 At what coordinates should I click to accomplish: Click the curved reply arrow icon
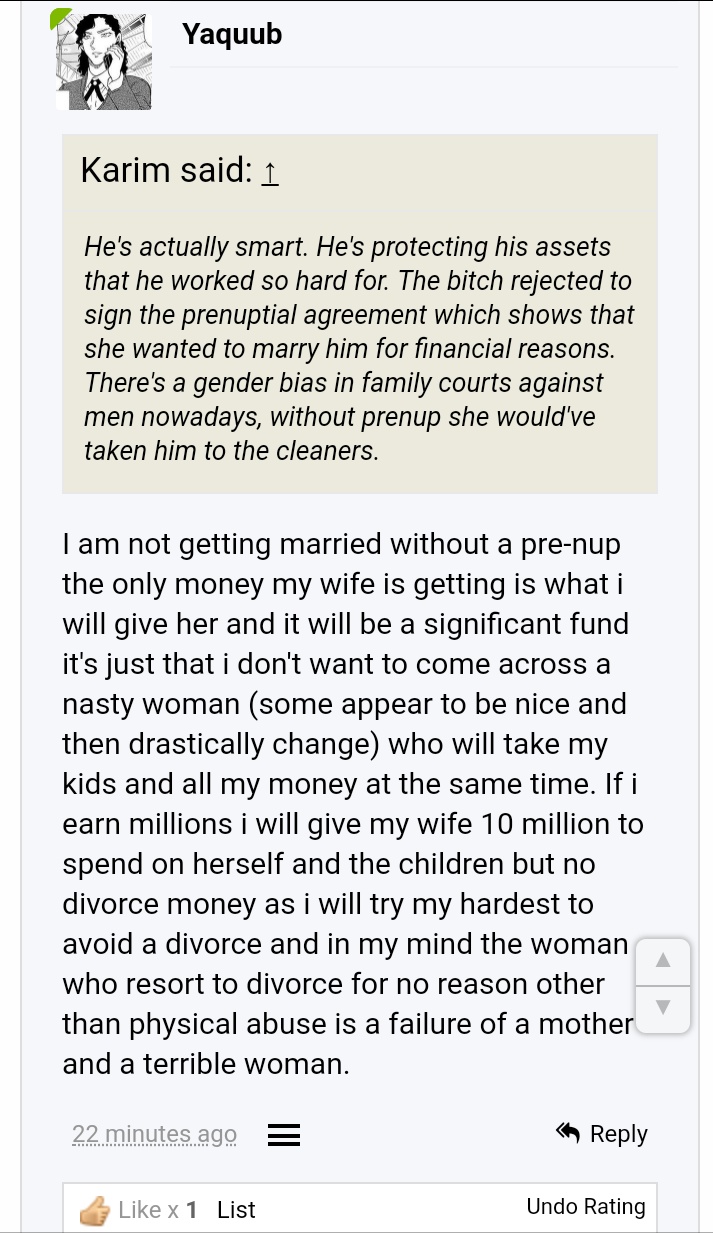568,1133
